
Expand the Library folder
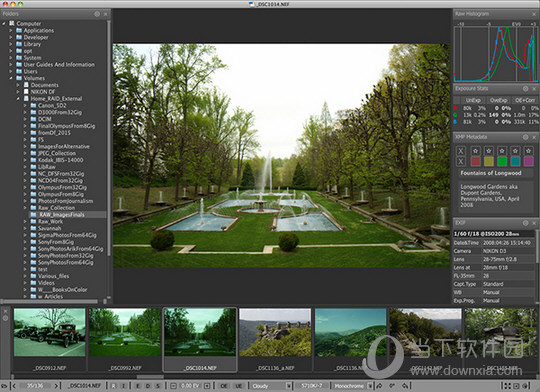point(11,44)
